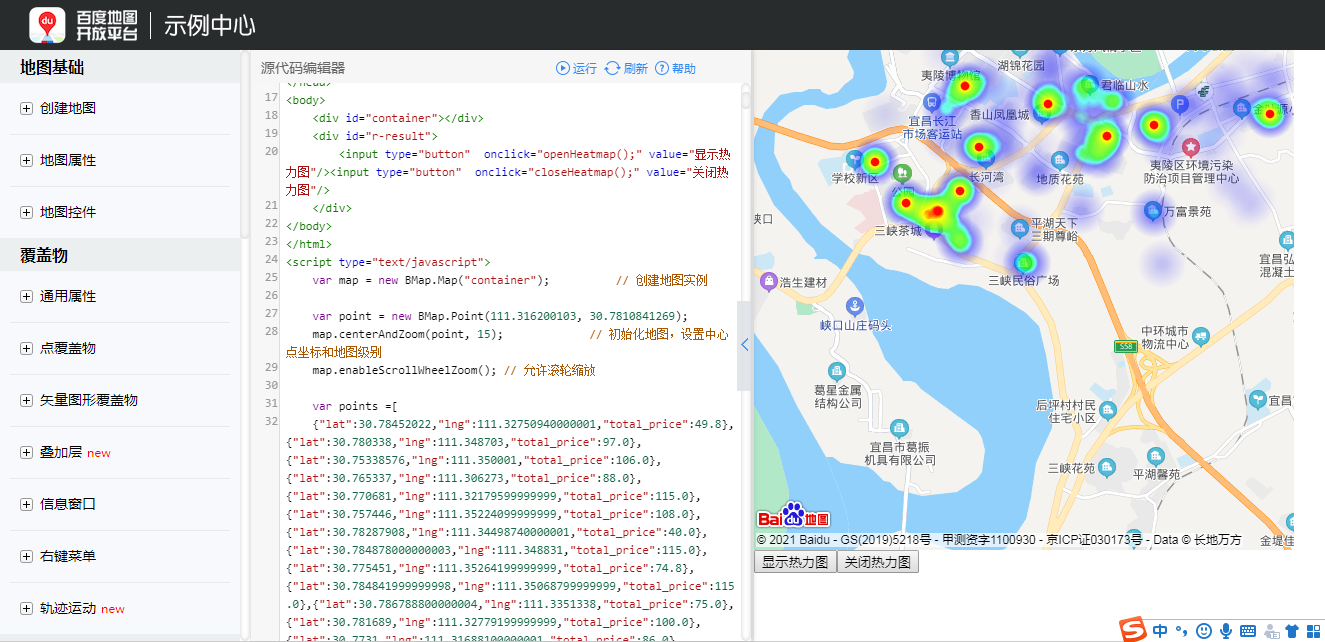Click the 关闭热力图 button
The image size is (1325, 642).
tap(878, 561)
